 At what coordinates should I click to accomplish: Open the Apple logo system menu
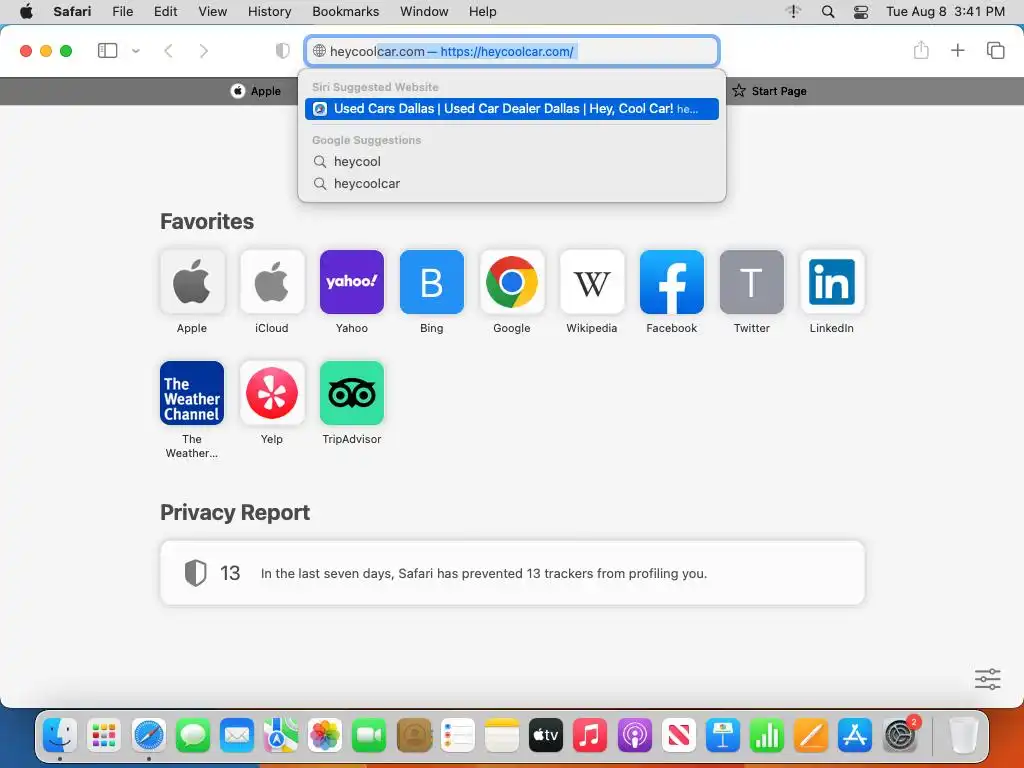coord(26,11)
